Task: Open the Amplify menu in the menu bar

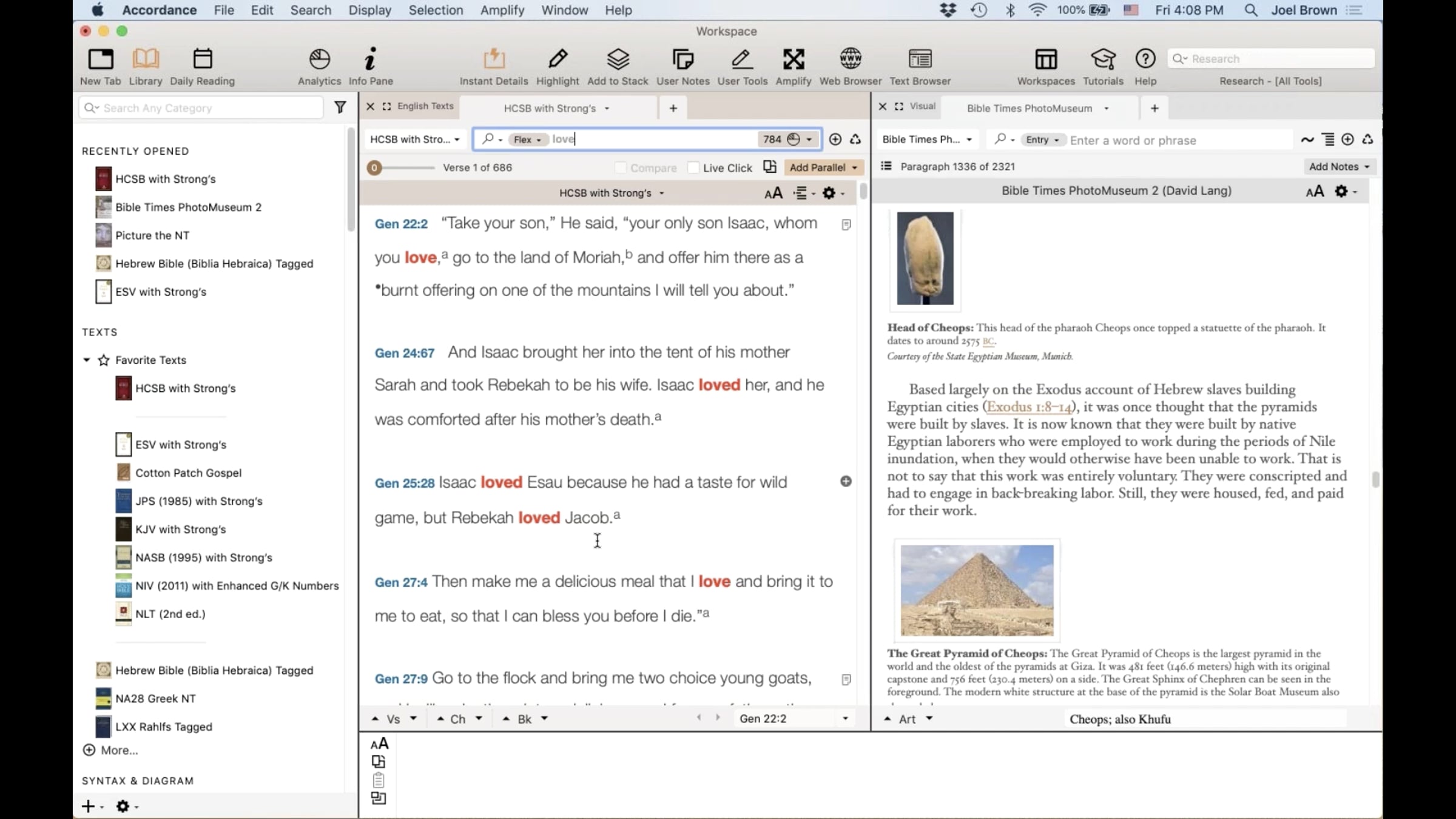Action: coord(502,10)
